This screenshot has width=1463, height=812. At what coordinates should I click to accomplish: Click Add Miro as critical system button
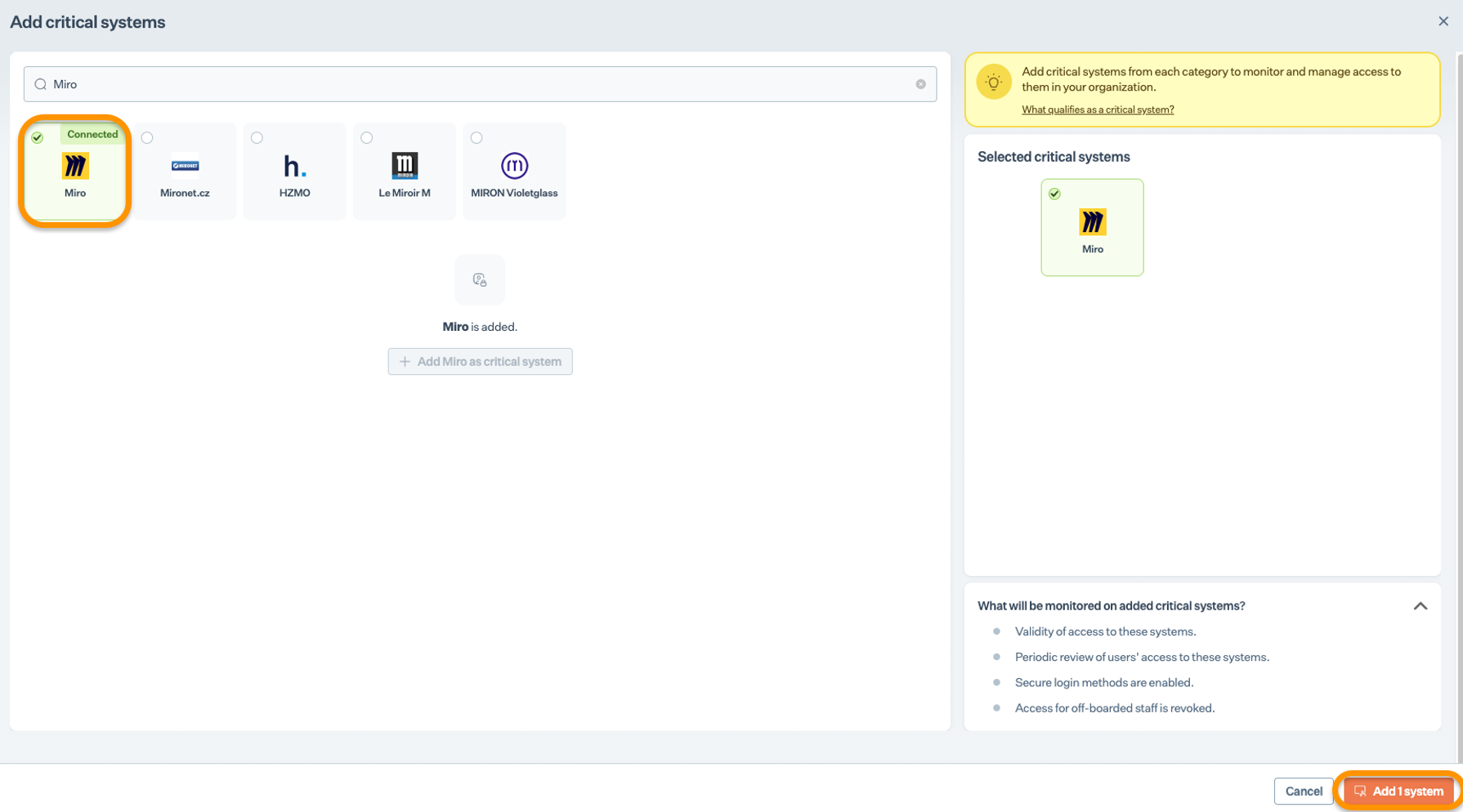[480, 361]
